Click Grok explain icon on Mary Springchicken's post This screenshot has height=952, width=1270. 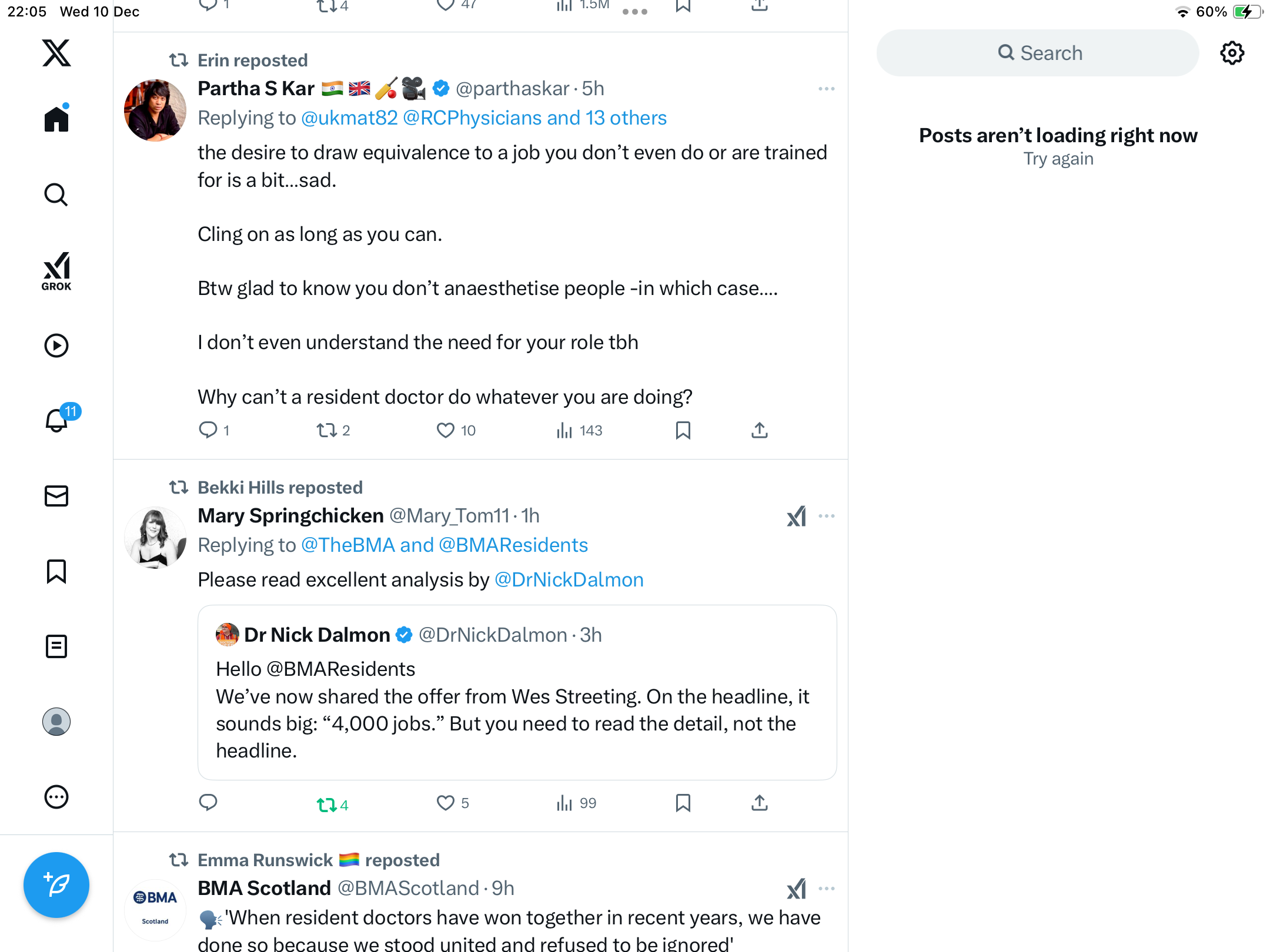click(796, 517)
